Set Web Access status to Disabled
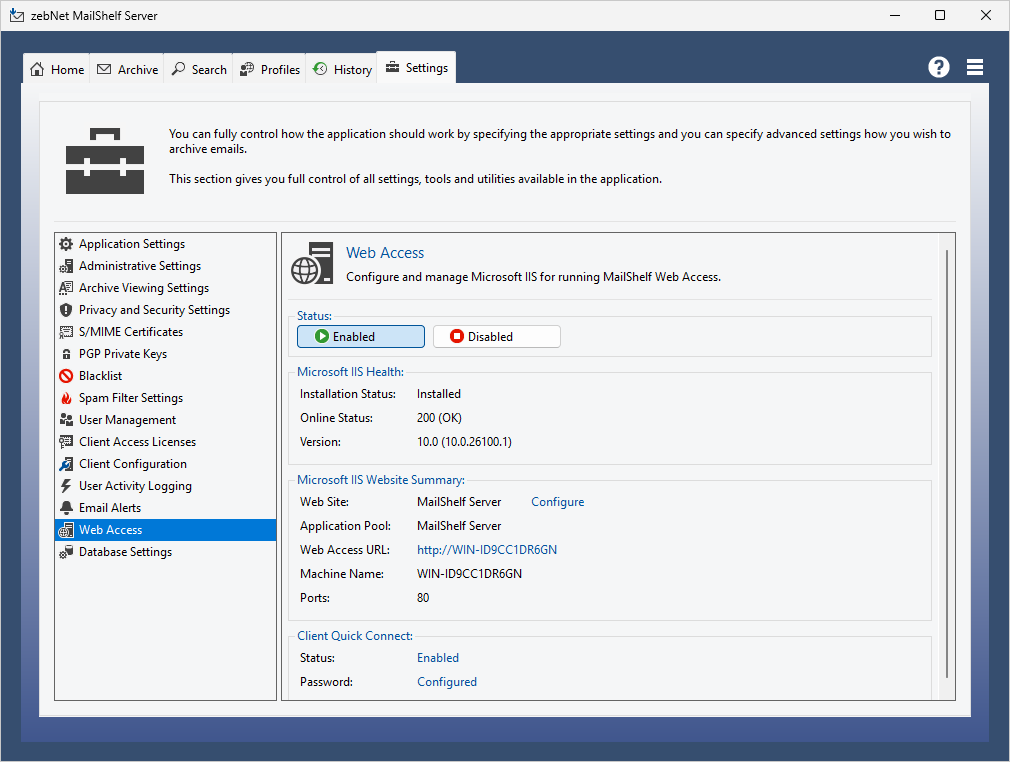Screen dimensions: 1010x762 tap(496, 337)
